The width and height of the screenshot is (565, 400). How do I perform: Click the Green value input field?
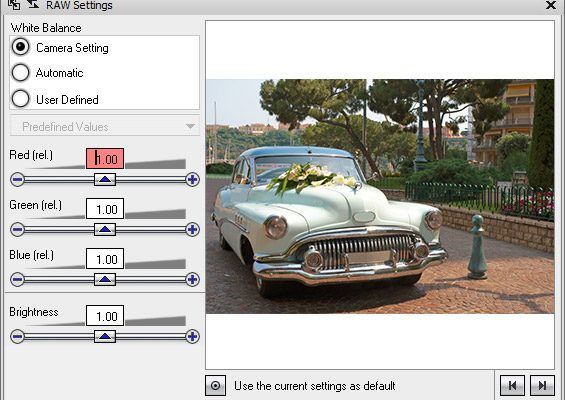105,208
